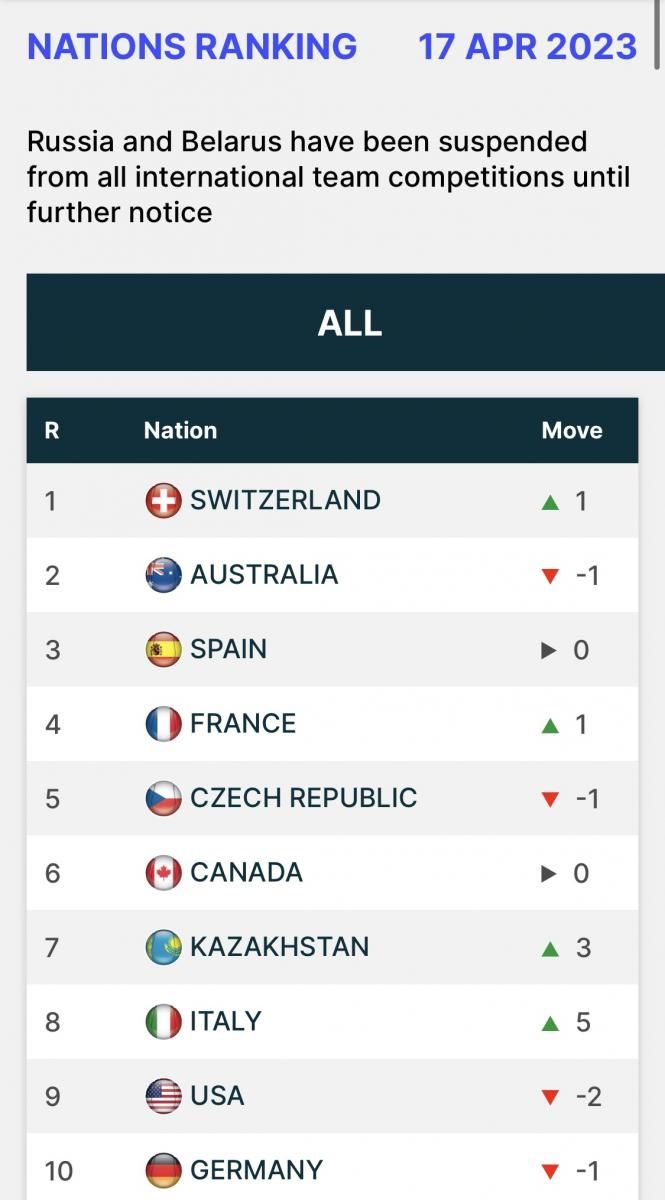Screen dimensions: 665x1200
Task: Click Spain's no-change arrow indicator
Action: 548,651
